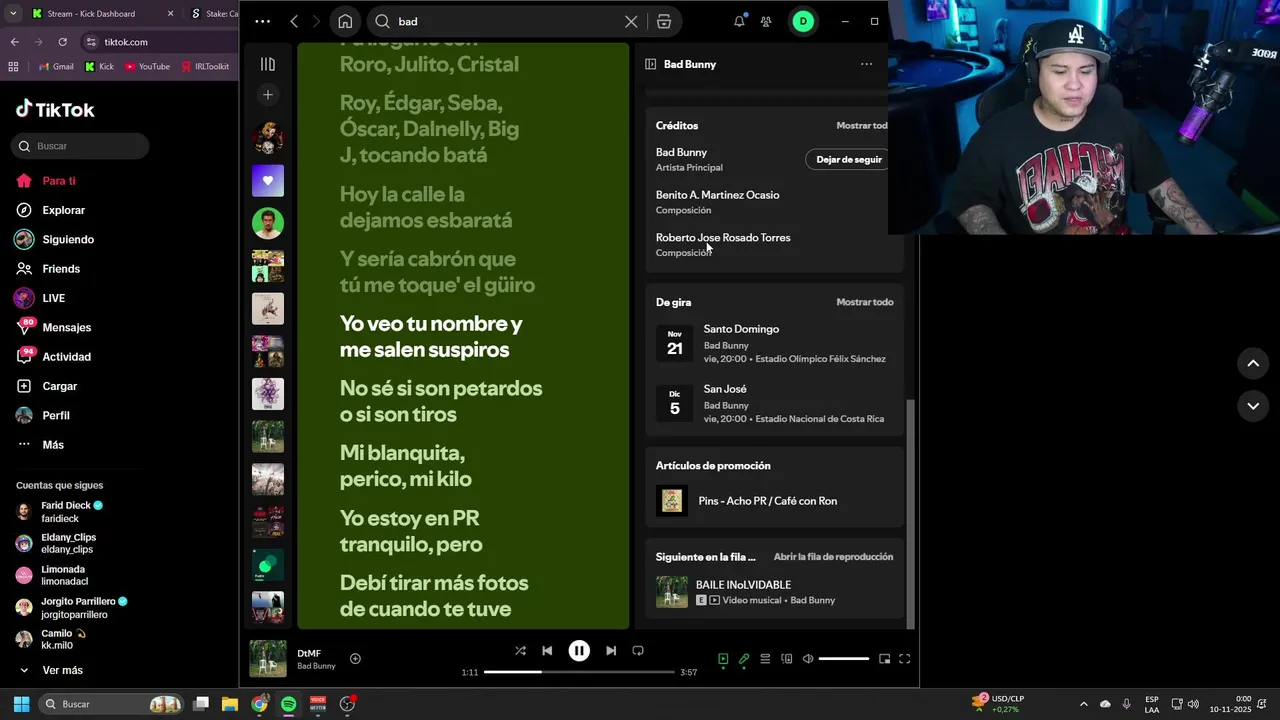Toggle lyrics microphone button
Image resolution: width=1280 pixels, height=720 pixels.
[x=744, y=659]
